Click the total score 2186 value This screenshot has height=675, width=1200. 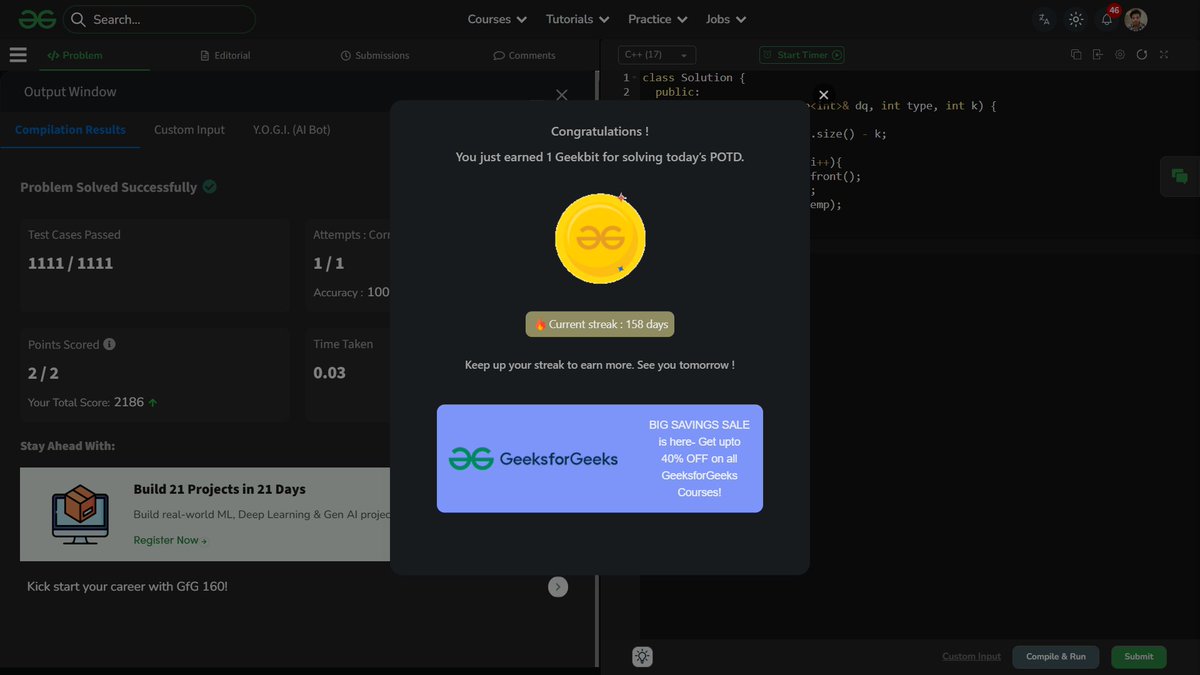[x=129, y=402]
